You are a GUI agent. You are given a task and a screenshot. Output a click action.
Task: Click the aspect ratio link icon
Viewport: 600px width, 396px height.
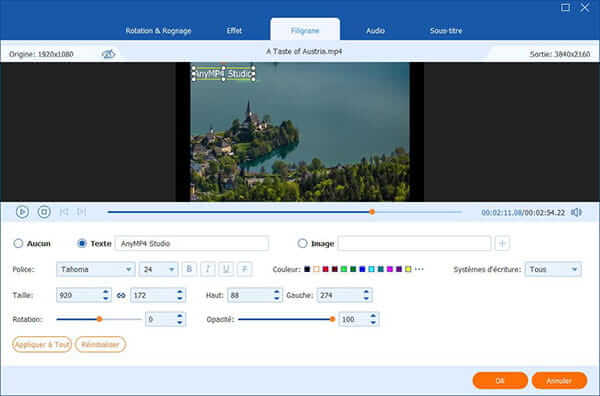click(121, 295)
